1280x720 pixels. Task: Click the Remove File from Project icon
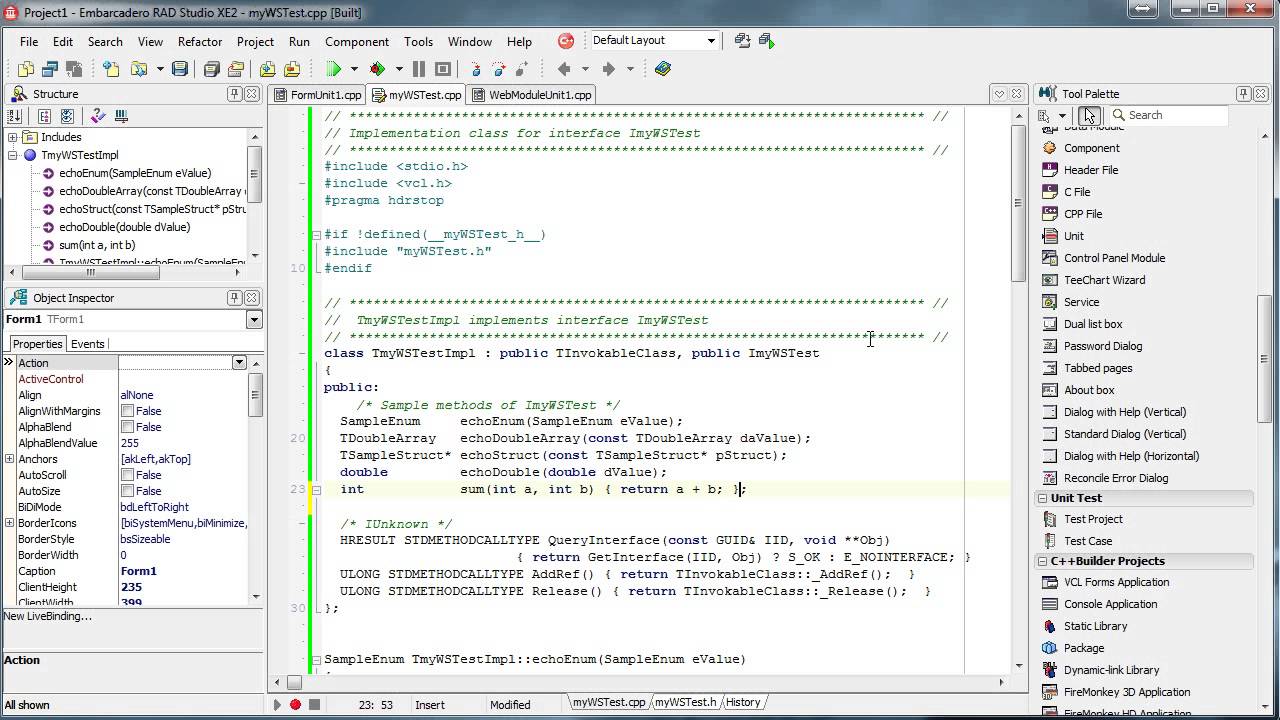[x=291, y=69]
